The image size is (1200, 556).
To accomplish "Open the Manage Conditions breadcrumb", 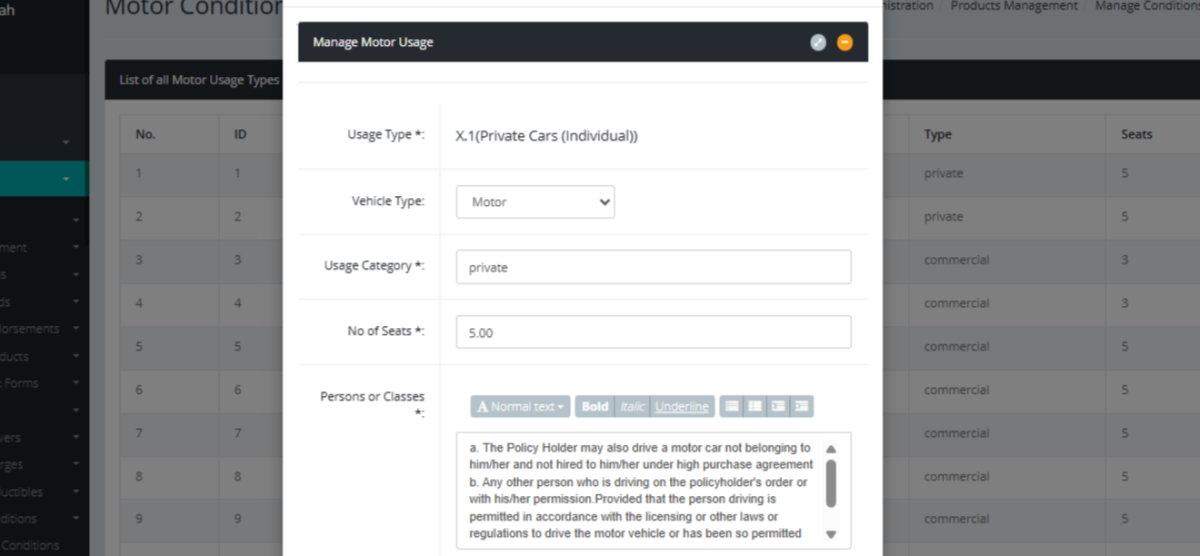I will (1146, 6).
